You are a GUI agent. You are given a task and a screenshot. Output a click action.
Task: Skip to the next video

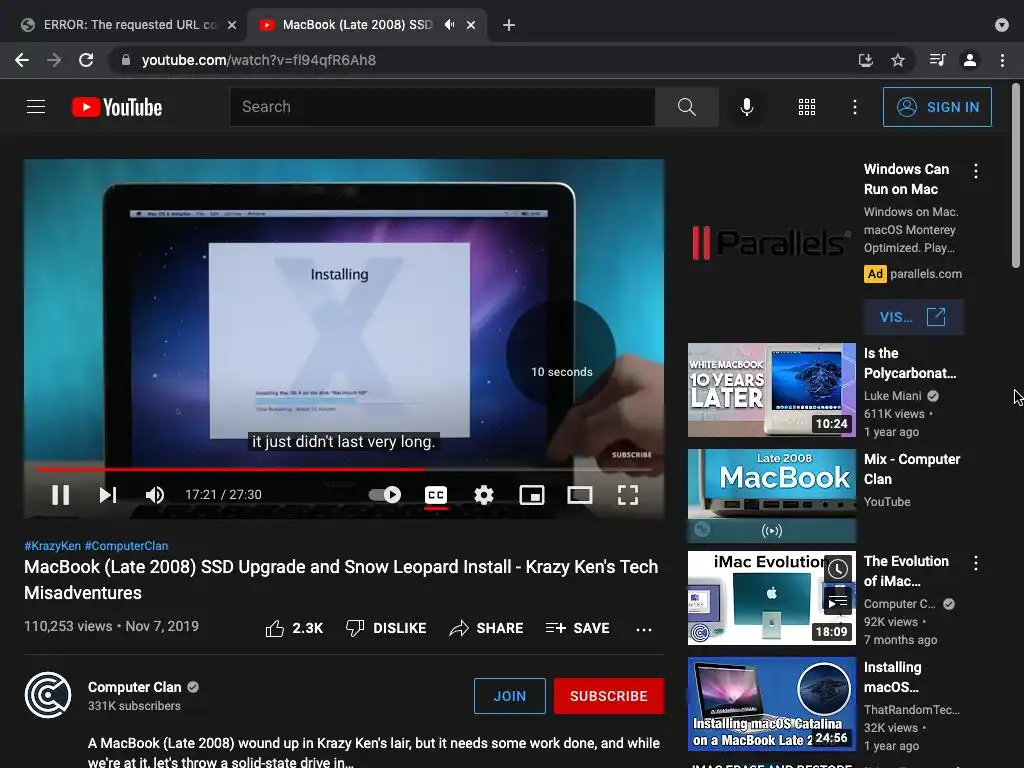pyautogui.click(x=108, y=495)
